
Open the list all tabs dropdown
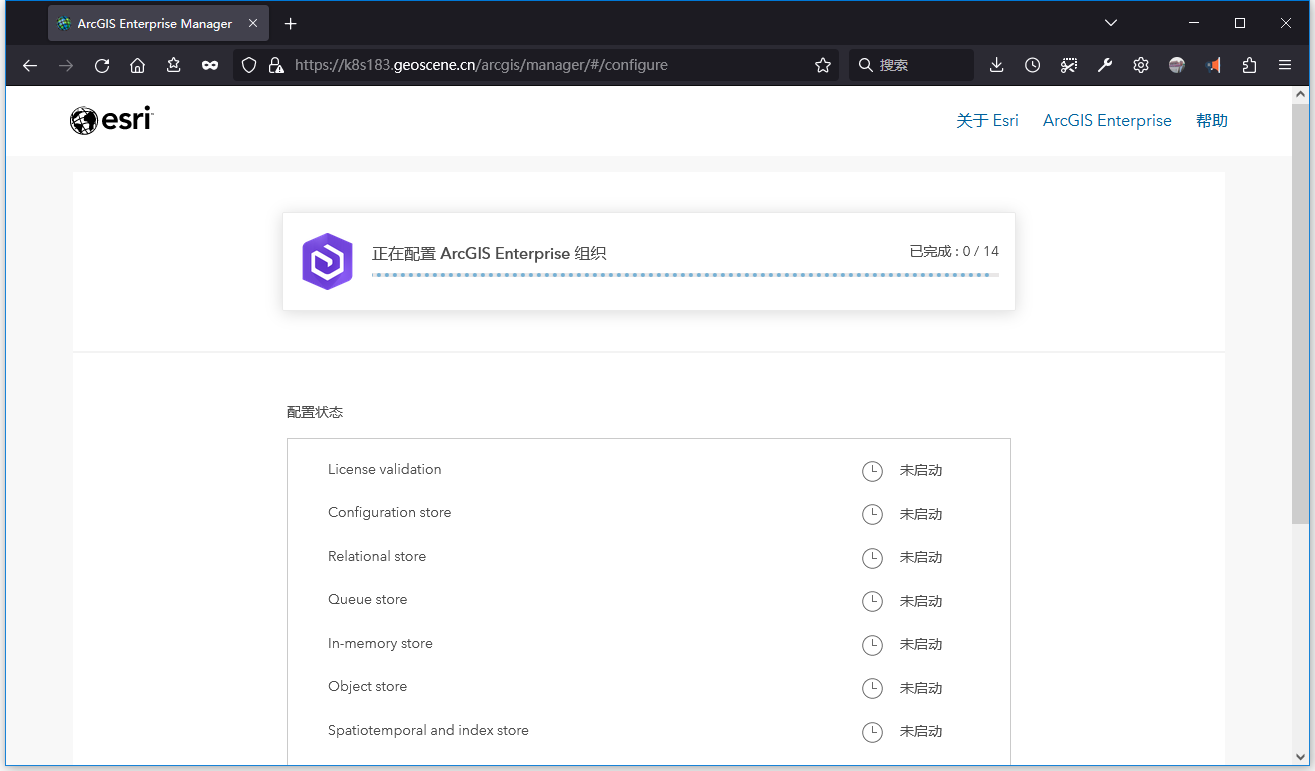pyautogui.click(x=1111, y=23)
